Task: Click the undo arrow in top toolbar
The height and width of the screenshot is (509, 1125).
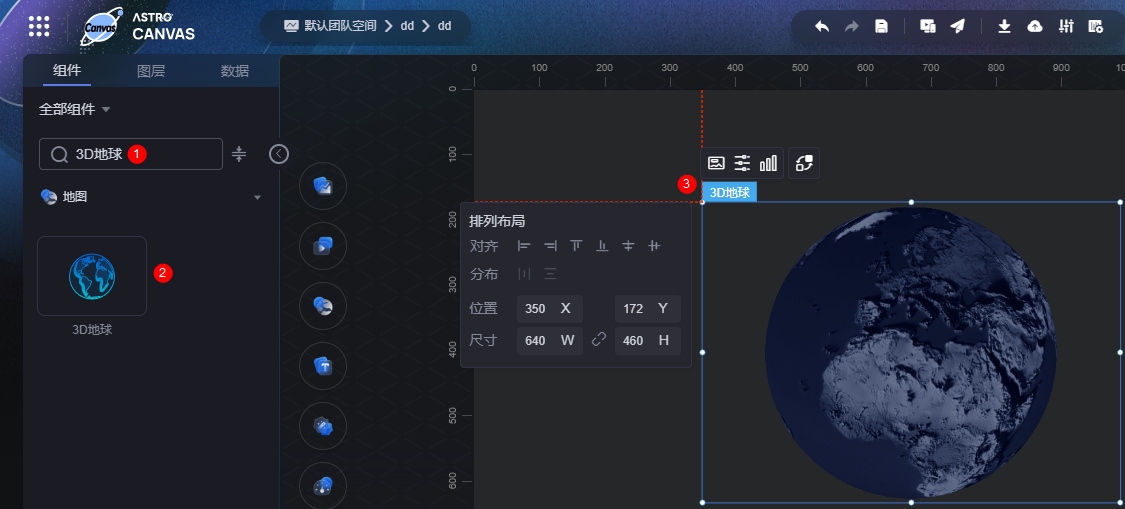Action: pos(821,26)
